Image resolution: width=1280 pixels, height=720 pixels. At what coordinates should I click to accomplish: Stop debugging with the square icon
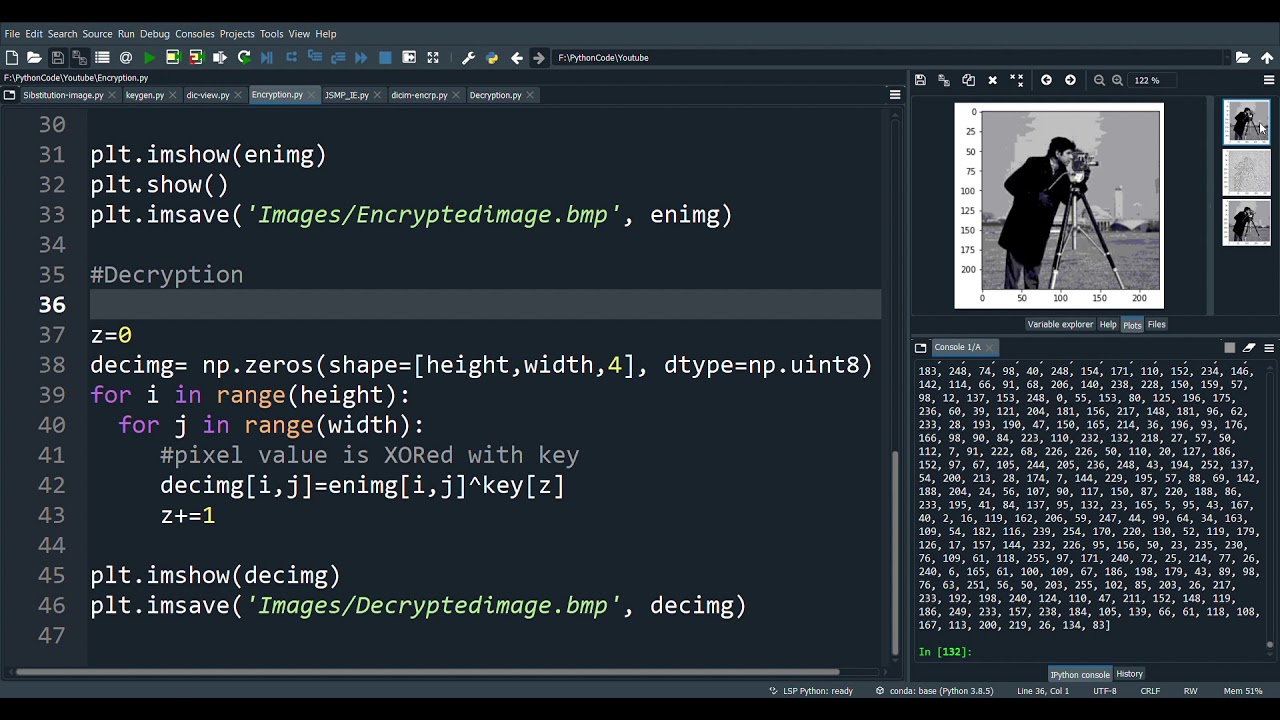click(x=385, y=58)
